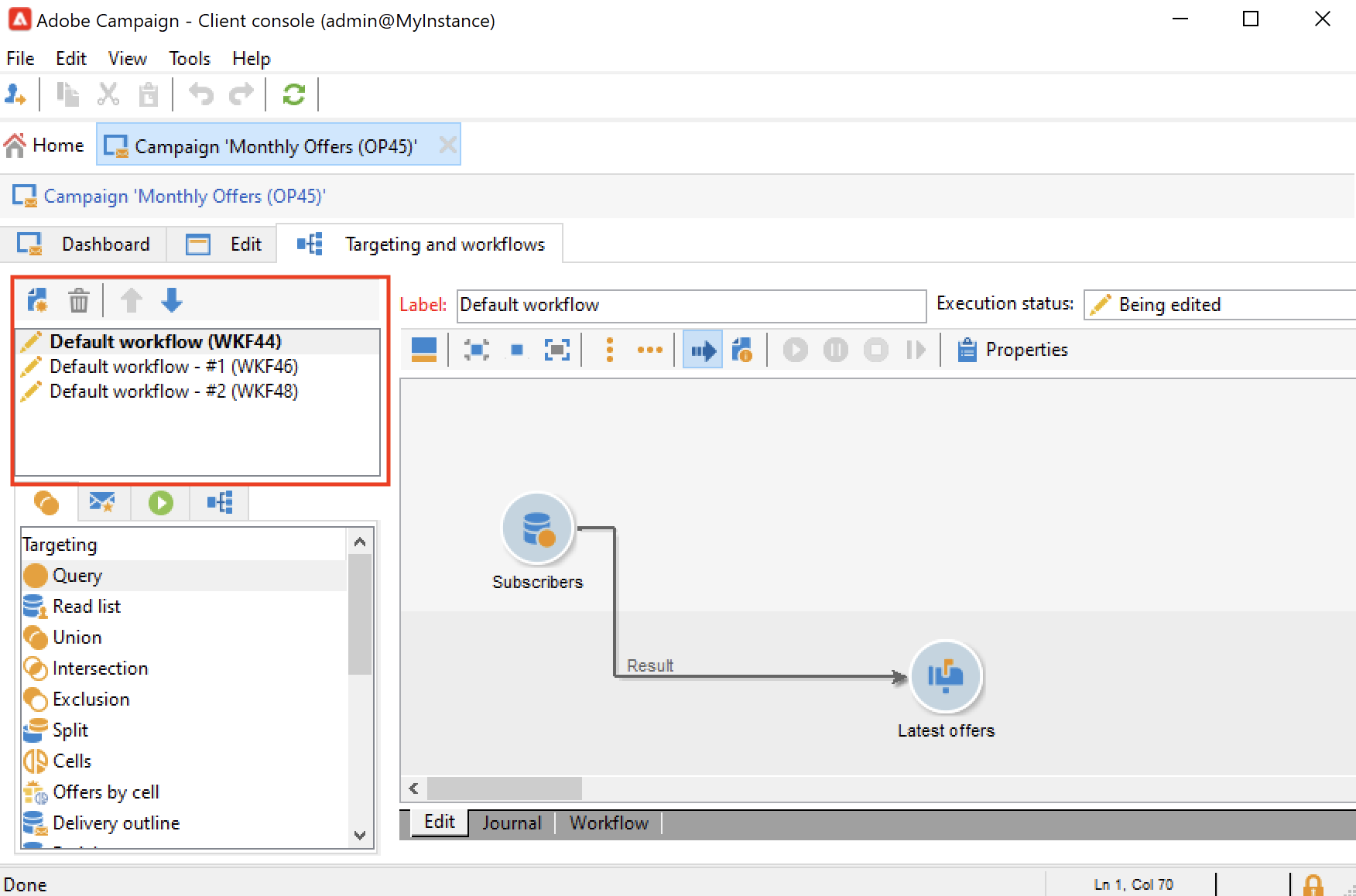Create a new workflow with the list toolbar icon
Image resolution: width=1356 pixels, height=896 pixels.
37,300
